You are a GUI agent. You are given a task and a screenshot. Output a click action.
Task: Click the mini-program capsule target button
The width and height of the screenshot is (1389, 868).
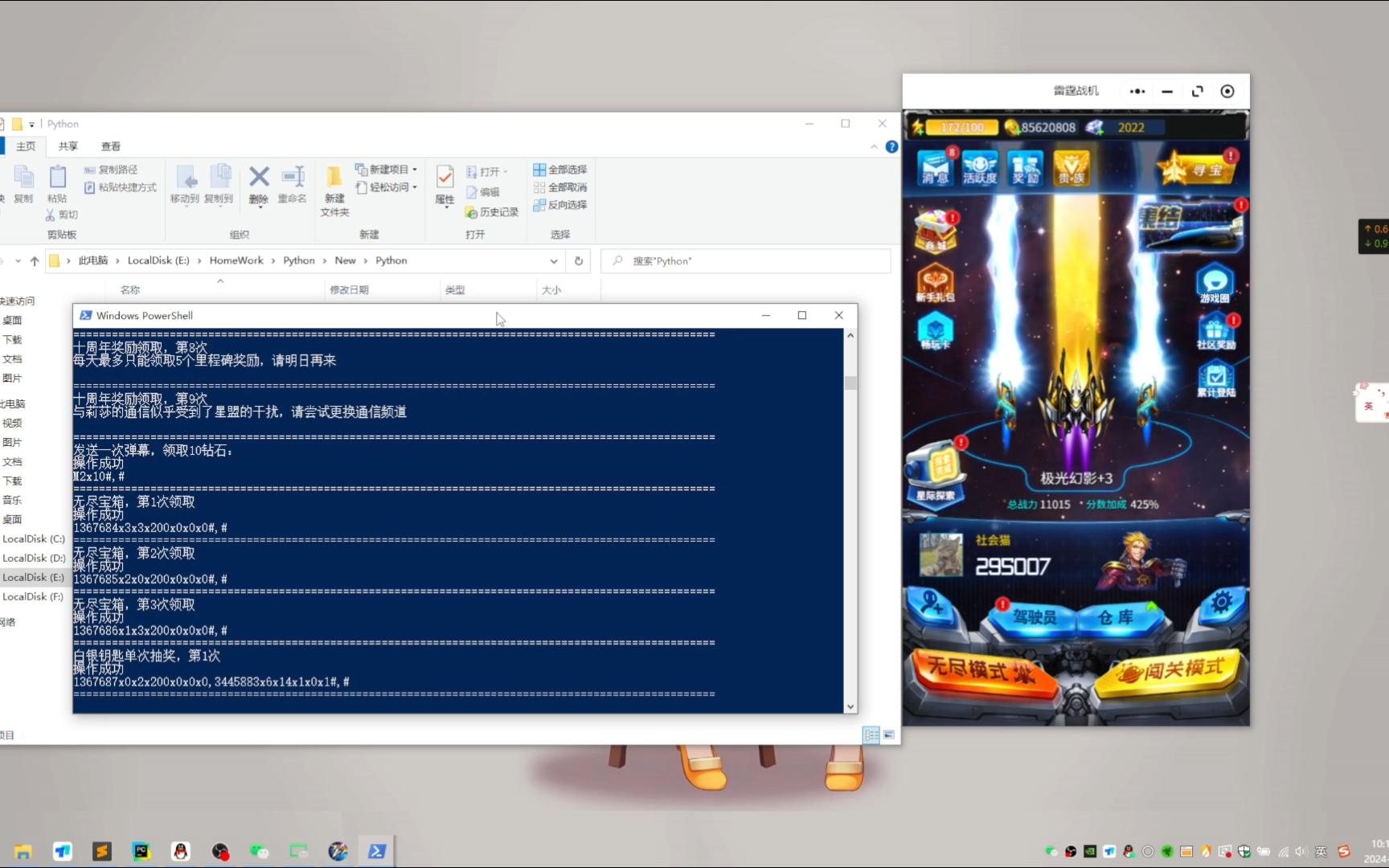coord(1227,91)
